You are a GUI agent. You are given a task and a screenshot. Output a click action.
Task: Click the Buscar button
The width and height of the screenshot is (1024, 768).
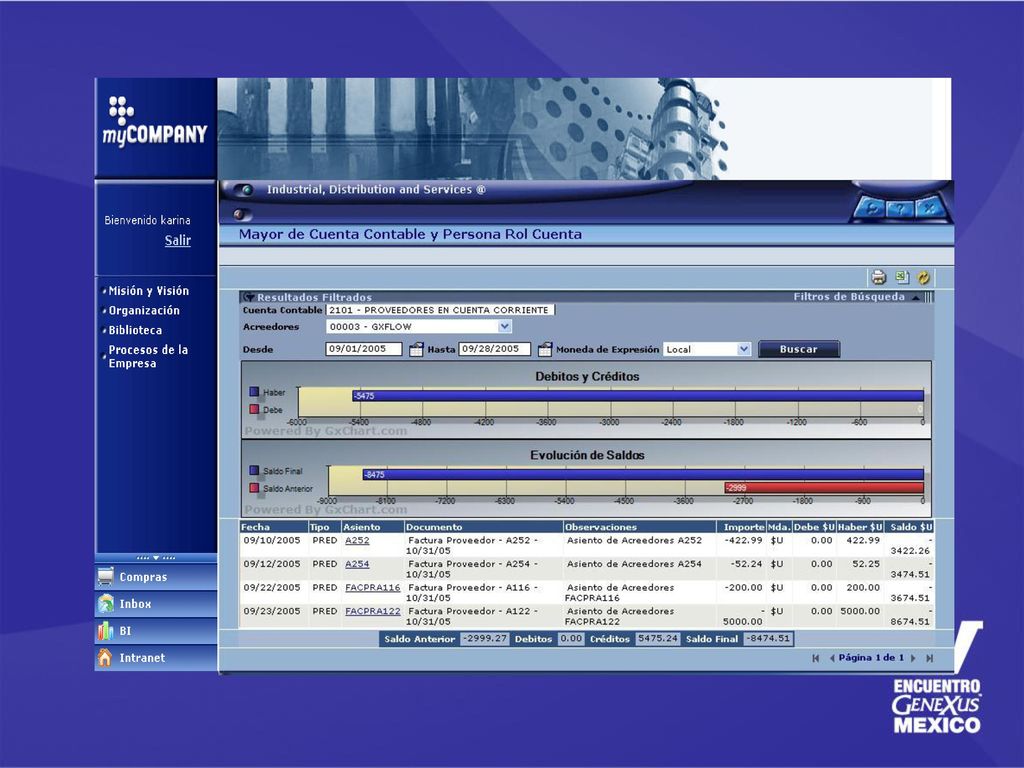click(799, 349)
